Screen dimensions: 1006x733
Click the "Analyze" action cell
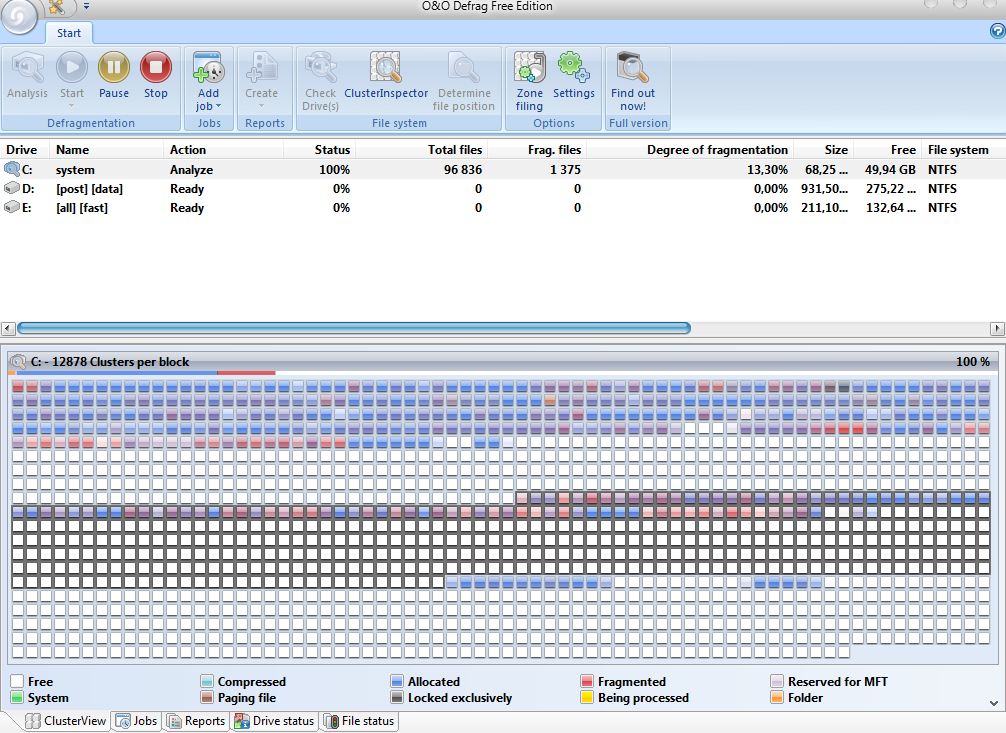click(191, 170)
